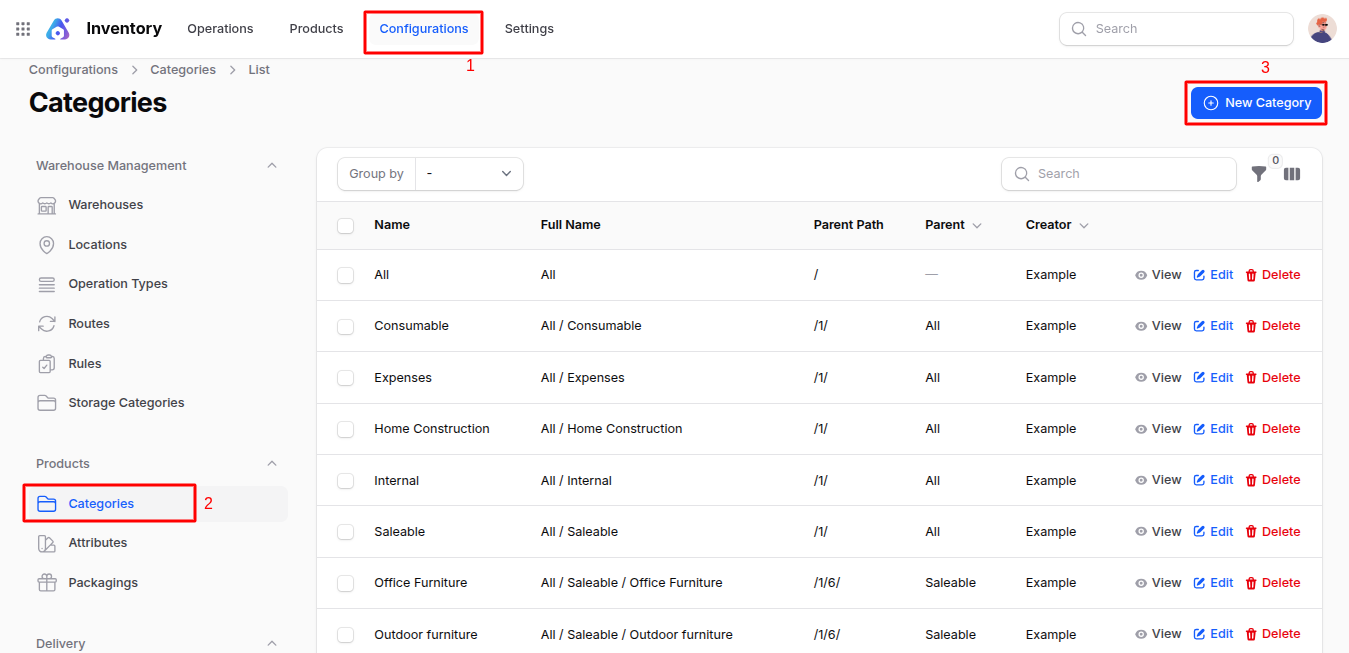The image size is (1349, 653).
Task: Open the Parent column sort dropdown
Action: (975, 225)
